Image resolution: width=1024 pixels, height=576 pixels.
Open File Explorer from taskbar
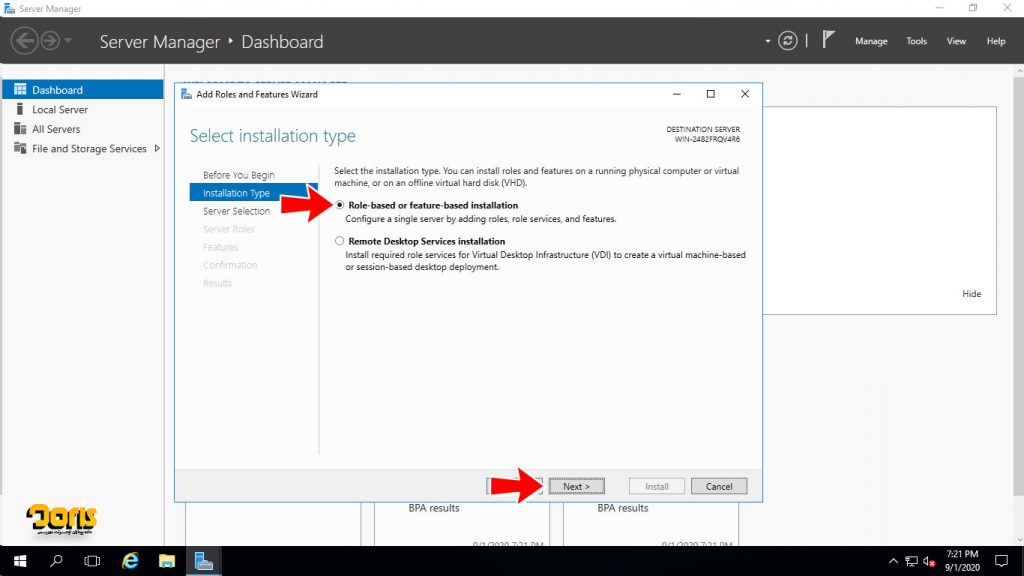click(167, 561)
